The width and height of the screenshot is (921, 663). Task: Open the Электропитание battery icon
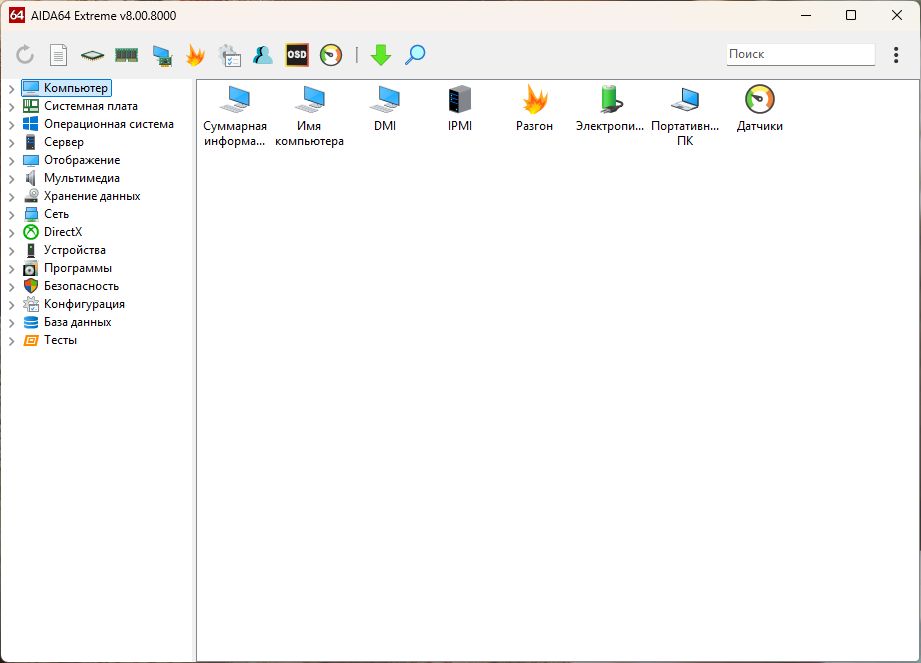610,109
